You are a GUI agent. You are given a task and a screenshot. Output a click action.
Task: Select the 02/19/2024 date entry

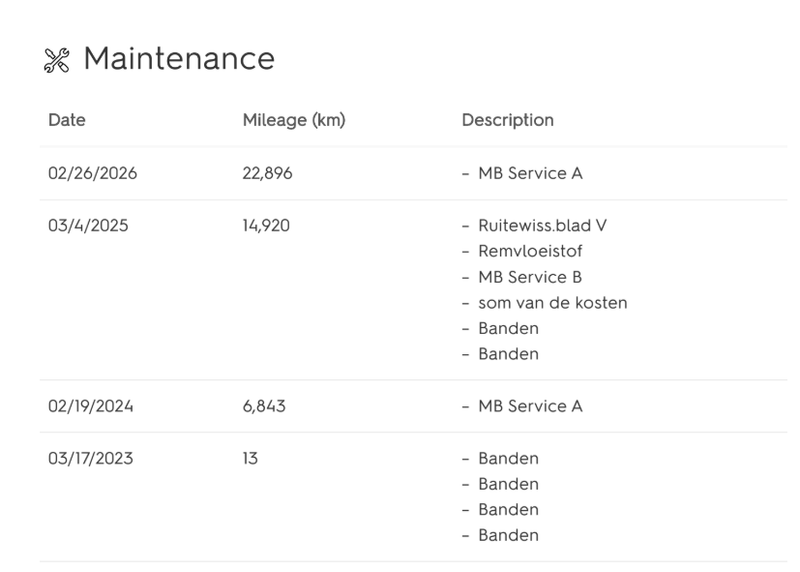[91, 406]
